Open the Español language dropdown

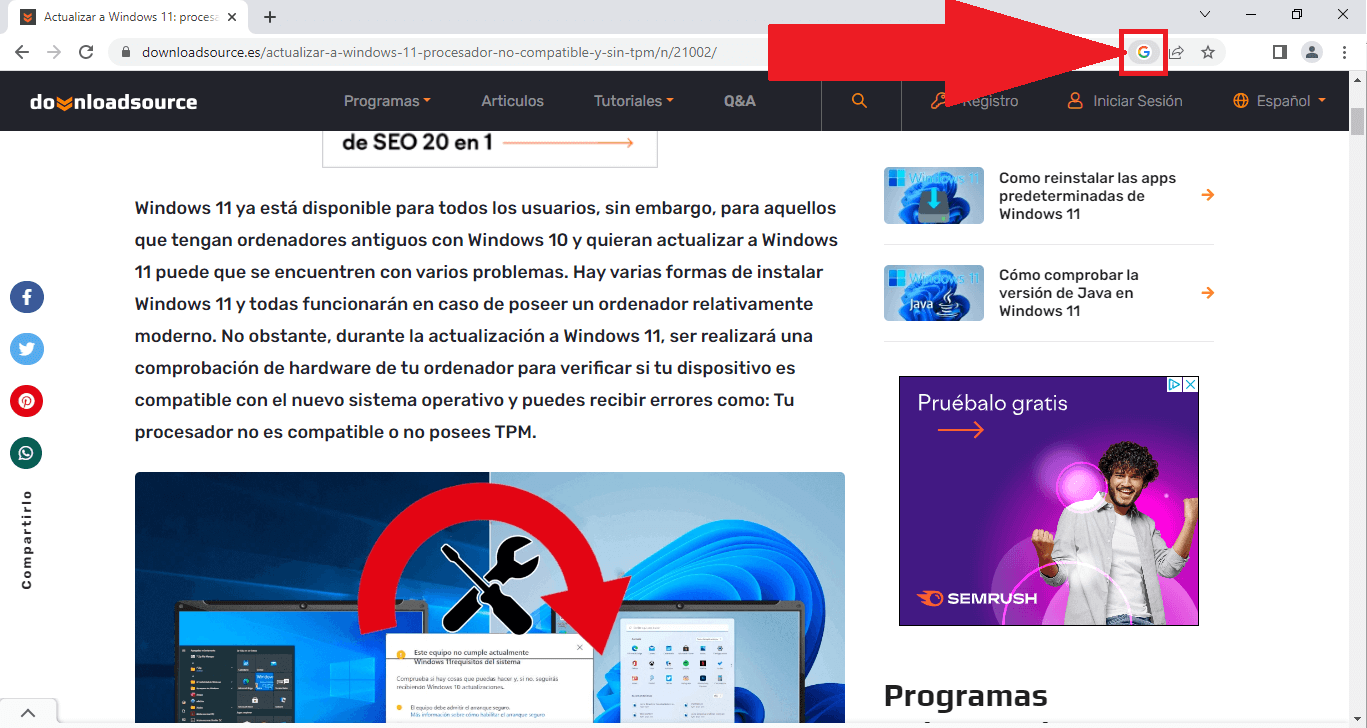pyautogui.click(x=1280, y=101)
